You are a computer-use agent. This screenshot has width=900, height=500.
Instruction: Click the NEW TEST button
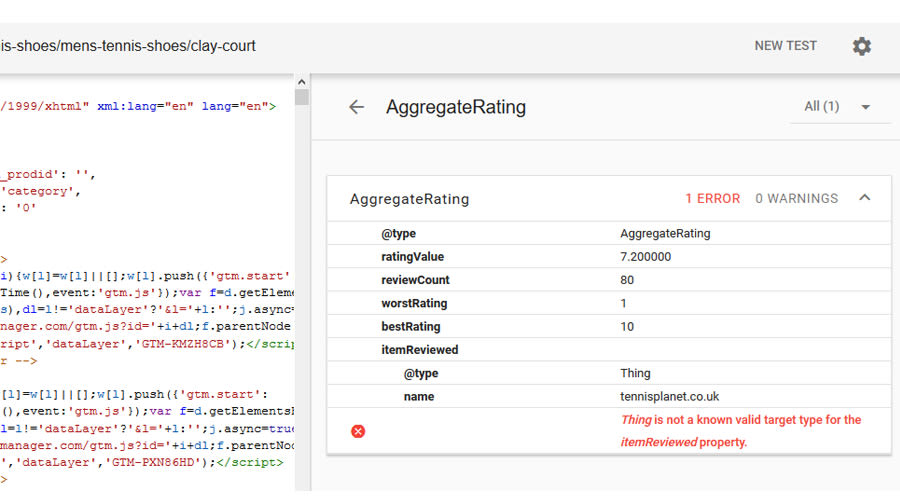pyautogui.click(x=785, y=46)
